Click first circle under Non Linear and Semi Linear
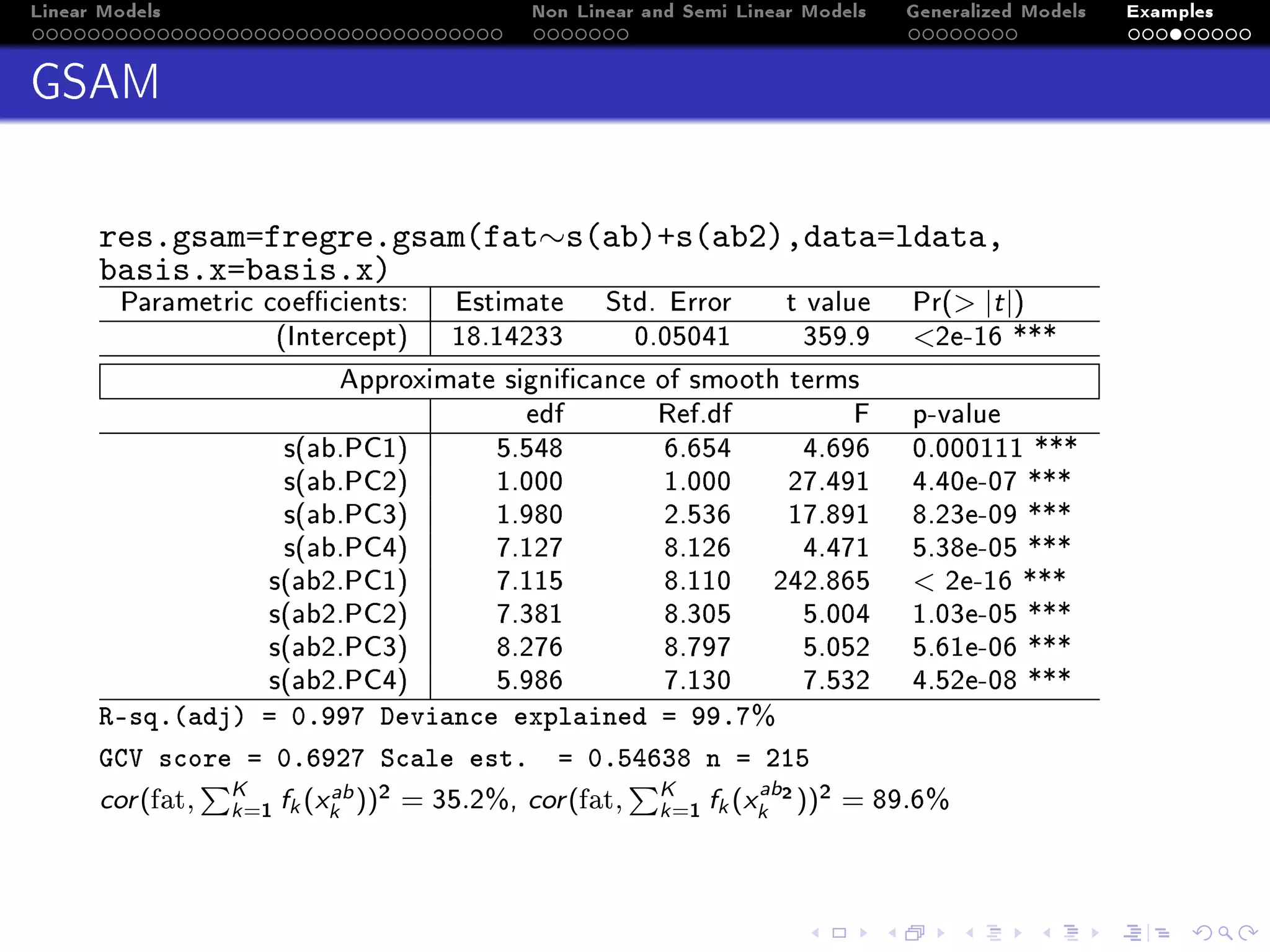This screenshot has height=952, width=1270. pyautogui.click(x=540, y=35)
